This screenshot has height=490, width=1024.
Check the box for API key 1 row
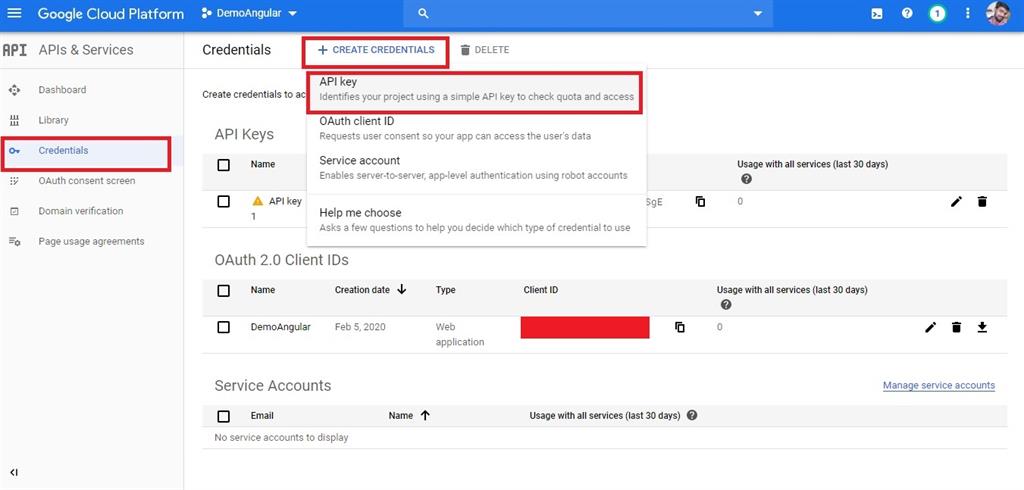(223, 202)
